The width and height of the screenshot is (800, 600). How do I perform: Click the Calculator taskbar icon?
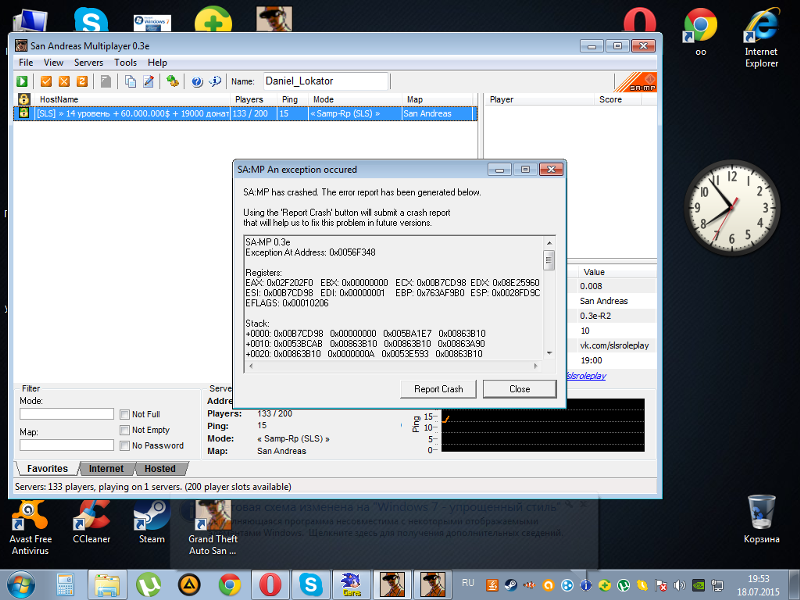click(x=65, y=585)
